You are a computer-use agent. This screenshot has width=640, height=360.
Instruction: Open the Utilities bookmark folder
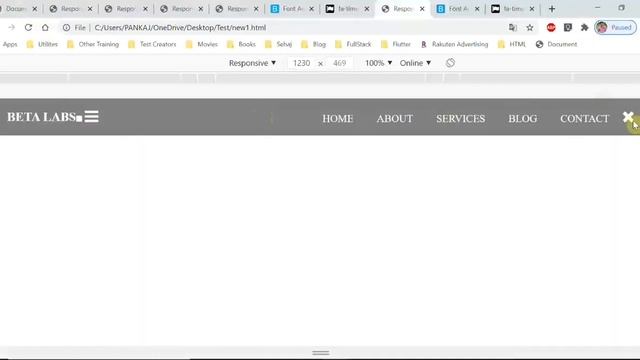click(x=42, y=44)
